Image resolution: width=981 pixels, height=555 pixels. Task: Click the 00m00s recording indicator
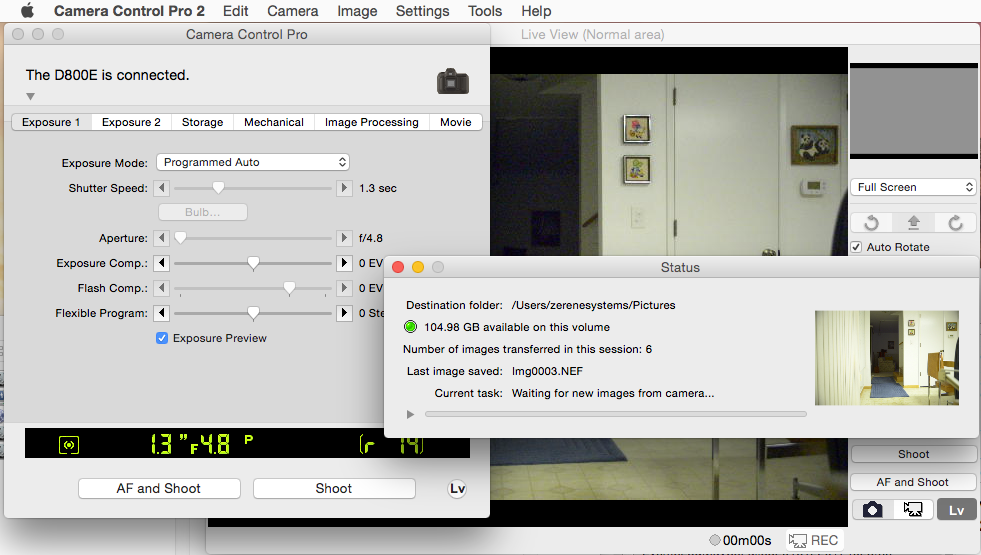click(741, 541)
